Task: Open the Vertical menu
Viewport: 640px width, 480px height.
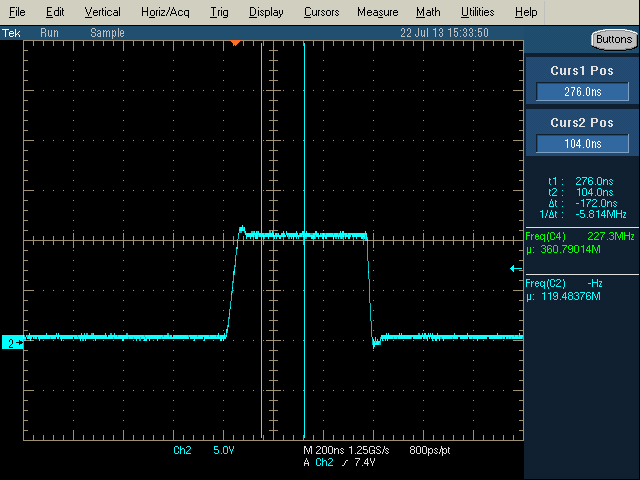Action: click(102, 12)
